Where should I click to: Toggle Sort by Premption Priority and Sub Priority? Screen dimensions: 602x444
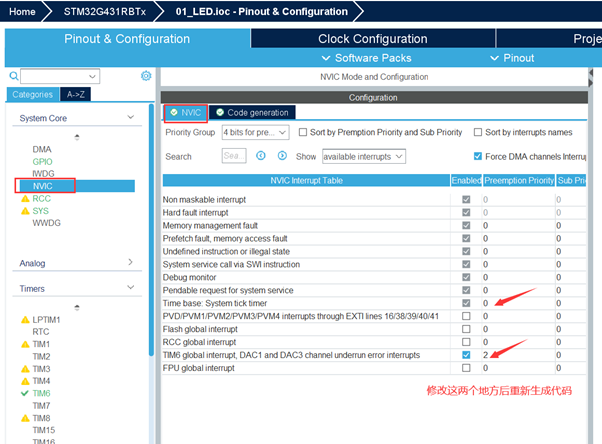(x=302, y=132)
